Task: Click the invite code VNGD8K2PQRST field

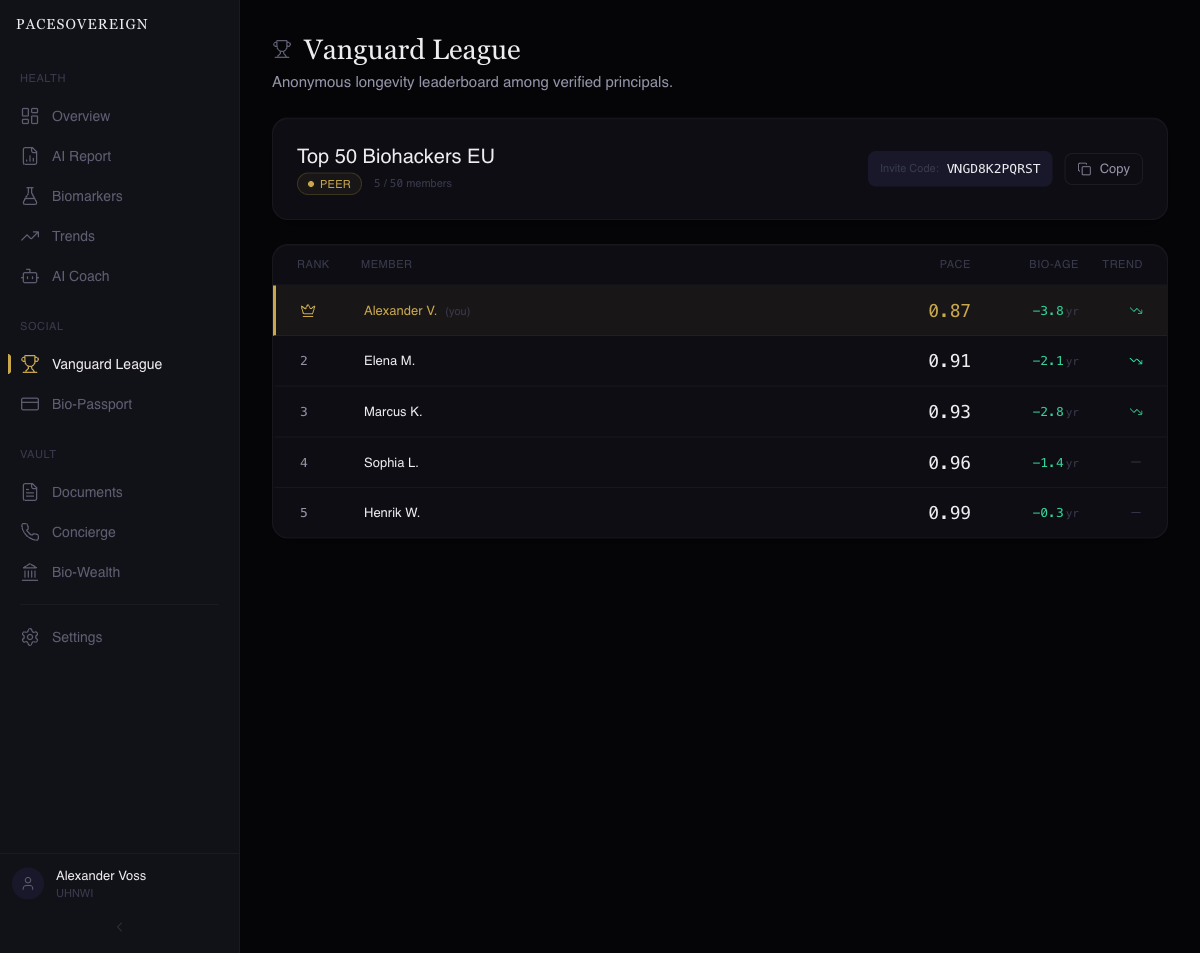Action: pos(992,169)
